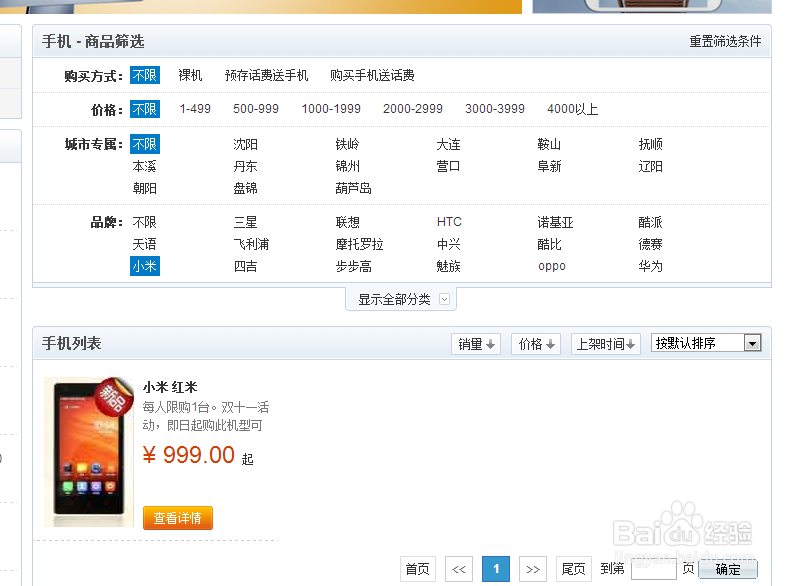Go to 尾页 last page
The width and height of the screenshot is (799, 586).
[574, 569]
